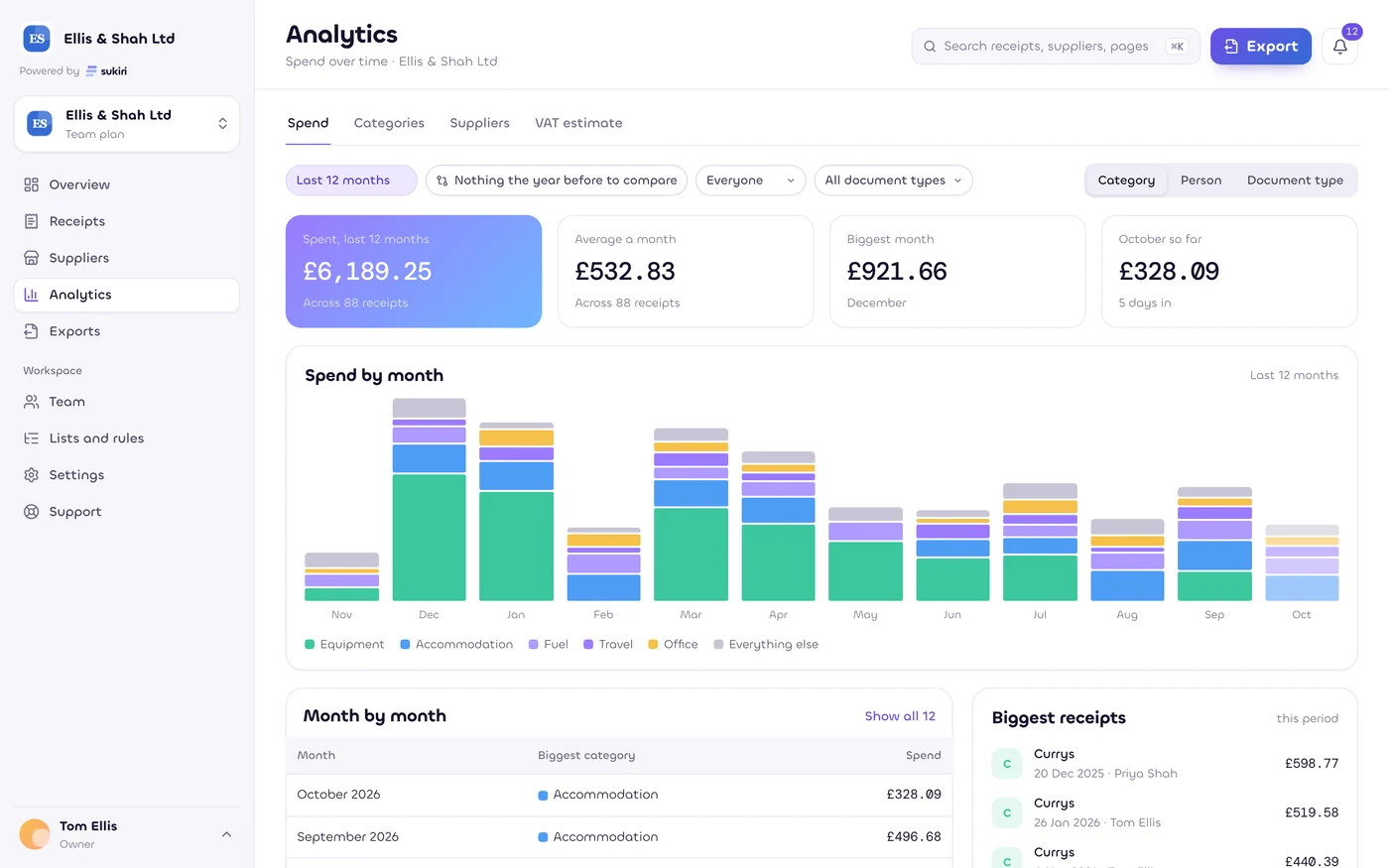Expand the Ellis & Shah Ltd workspace switcher
This screenshot has width=1389, height=868.
127,124
